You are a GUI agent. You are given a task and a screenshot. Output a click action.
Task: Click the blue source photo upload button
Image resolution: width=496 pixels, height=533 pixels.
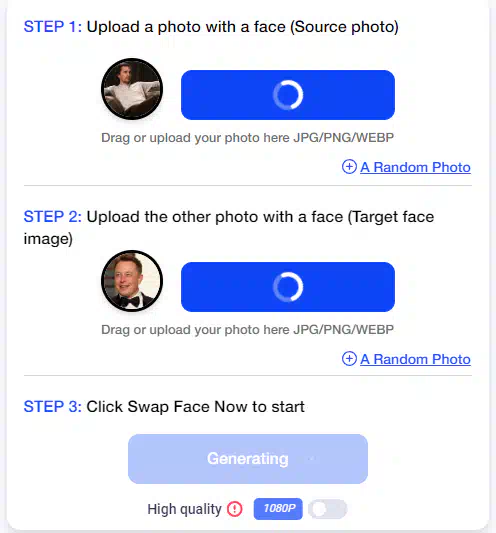288,95
